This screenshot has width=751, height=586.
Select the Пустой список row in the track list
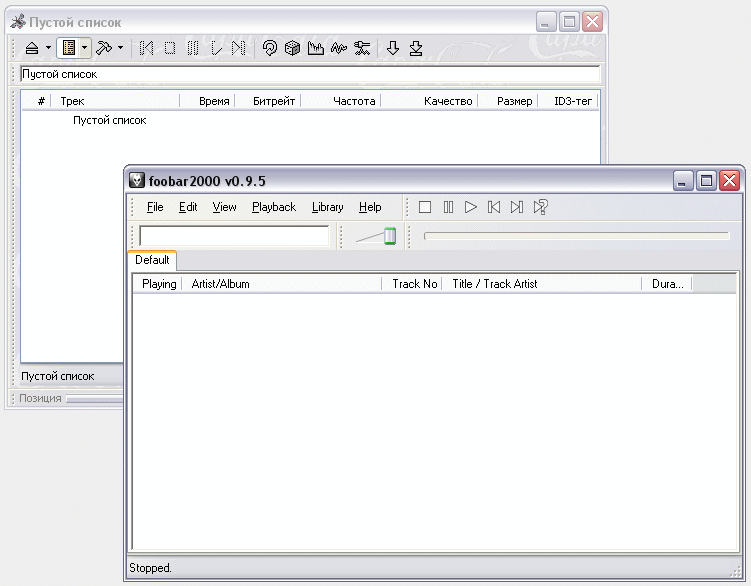tap(109, 120)
